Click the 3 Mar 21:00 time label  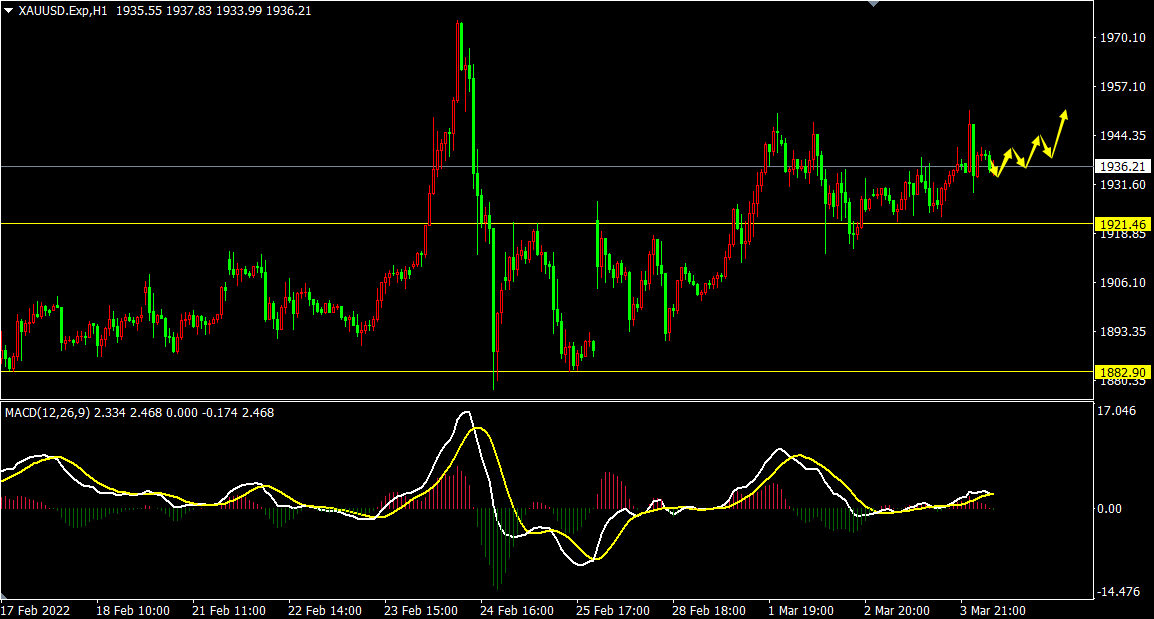pyautogui.click(x=993, y=611)
